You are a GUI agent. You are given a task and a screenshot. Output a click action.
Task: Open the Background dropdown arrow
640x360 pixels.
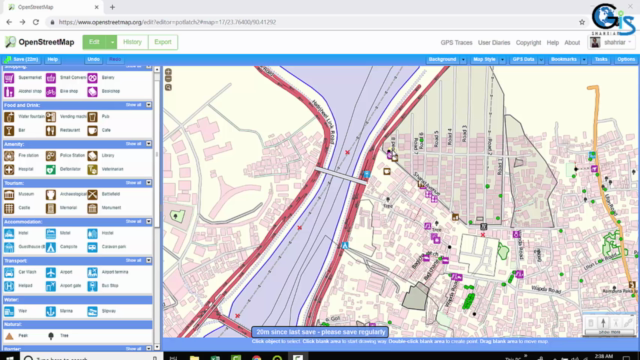463,60
